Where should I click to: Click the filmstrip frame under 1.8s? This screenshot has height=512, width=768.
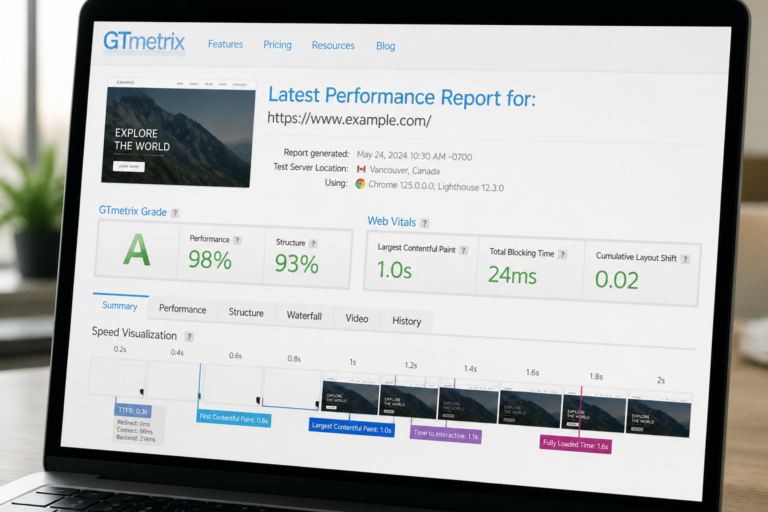click(x=594, y=409)
